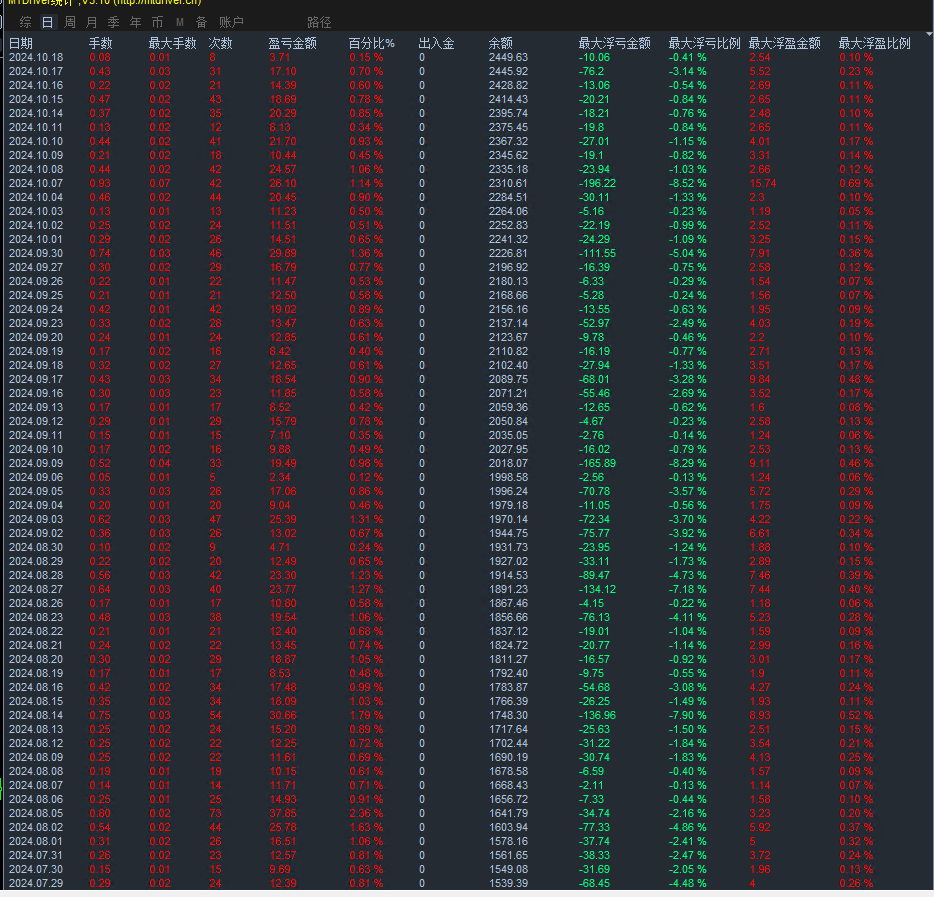
Task: Click max lots value 0.07
Action: 160,183
